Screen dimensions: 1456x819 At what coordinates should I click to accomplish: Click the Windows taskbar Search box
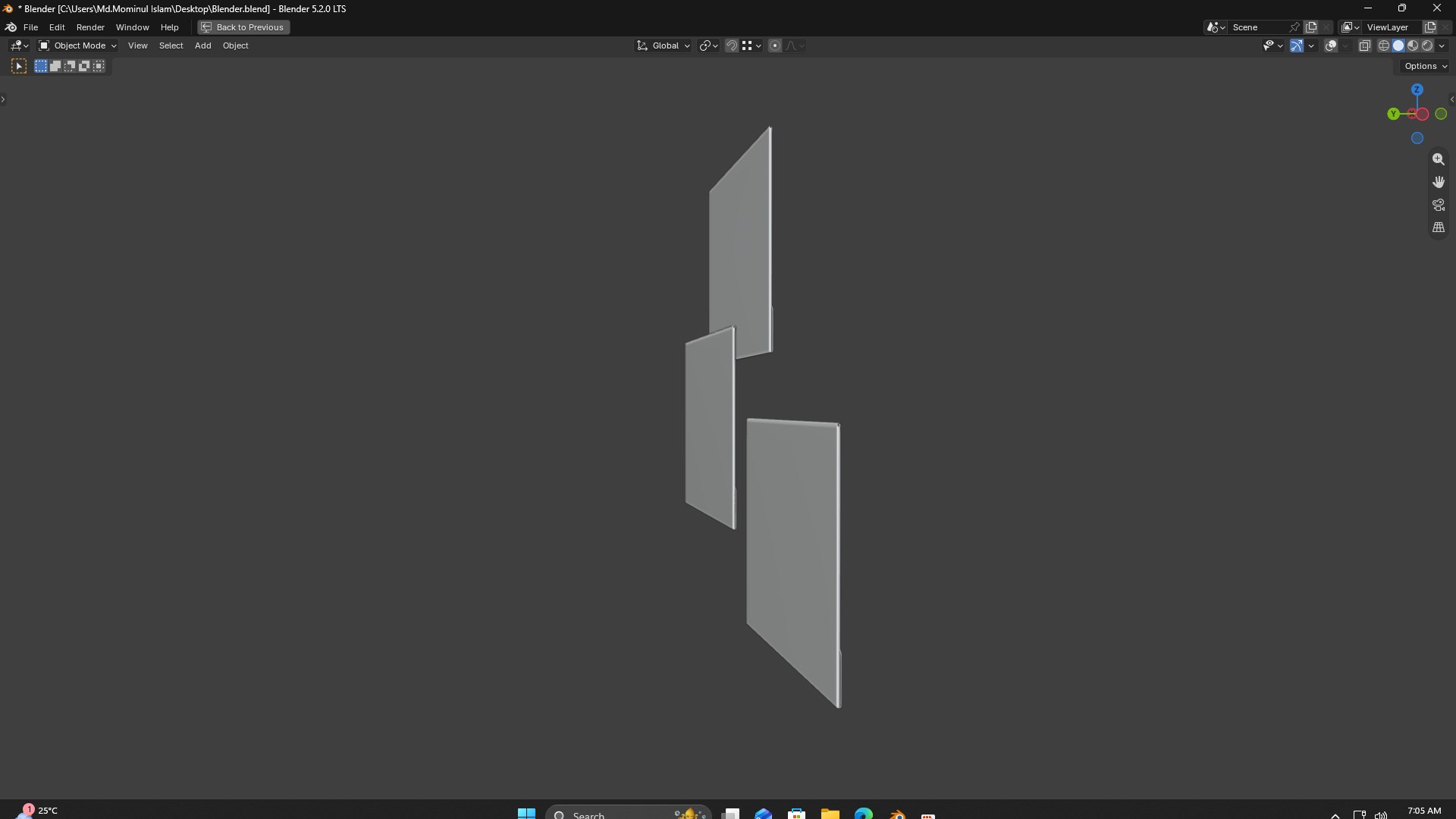tap(629, 814)
